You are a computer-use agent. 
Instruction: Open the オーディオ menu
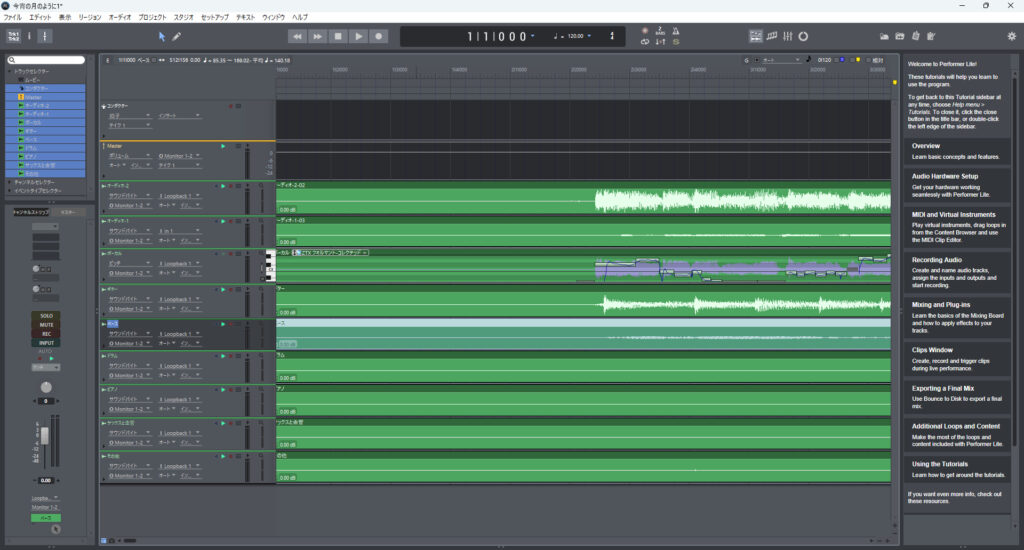tap(119, 17)
